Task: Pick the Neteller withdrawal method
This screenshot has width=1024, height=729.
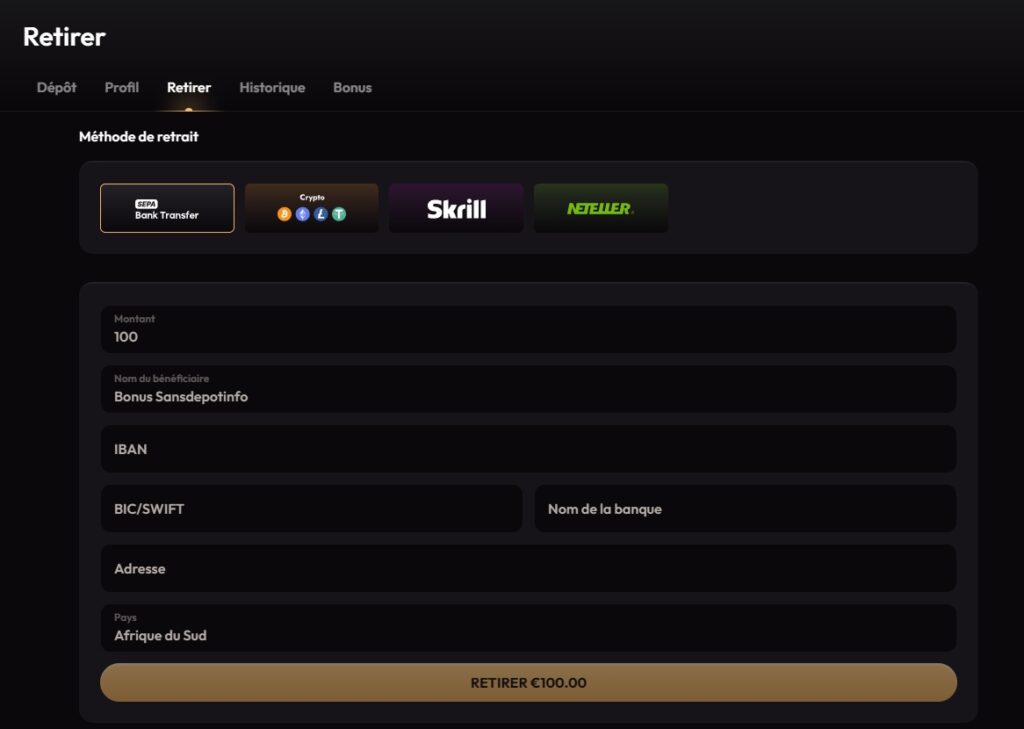Action: (x=600, y=208)
